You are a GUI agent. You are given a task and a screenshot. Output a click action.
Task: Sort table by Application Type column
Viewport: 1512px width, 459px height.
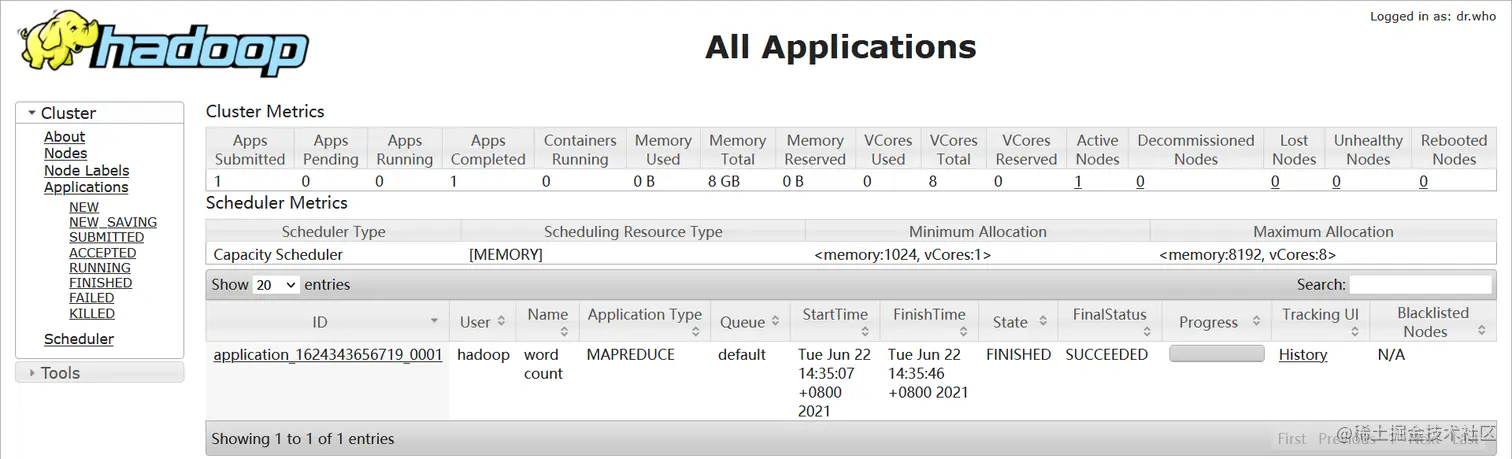pyautogui.click(x=645, y=322)
